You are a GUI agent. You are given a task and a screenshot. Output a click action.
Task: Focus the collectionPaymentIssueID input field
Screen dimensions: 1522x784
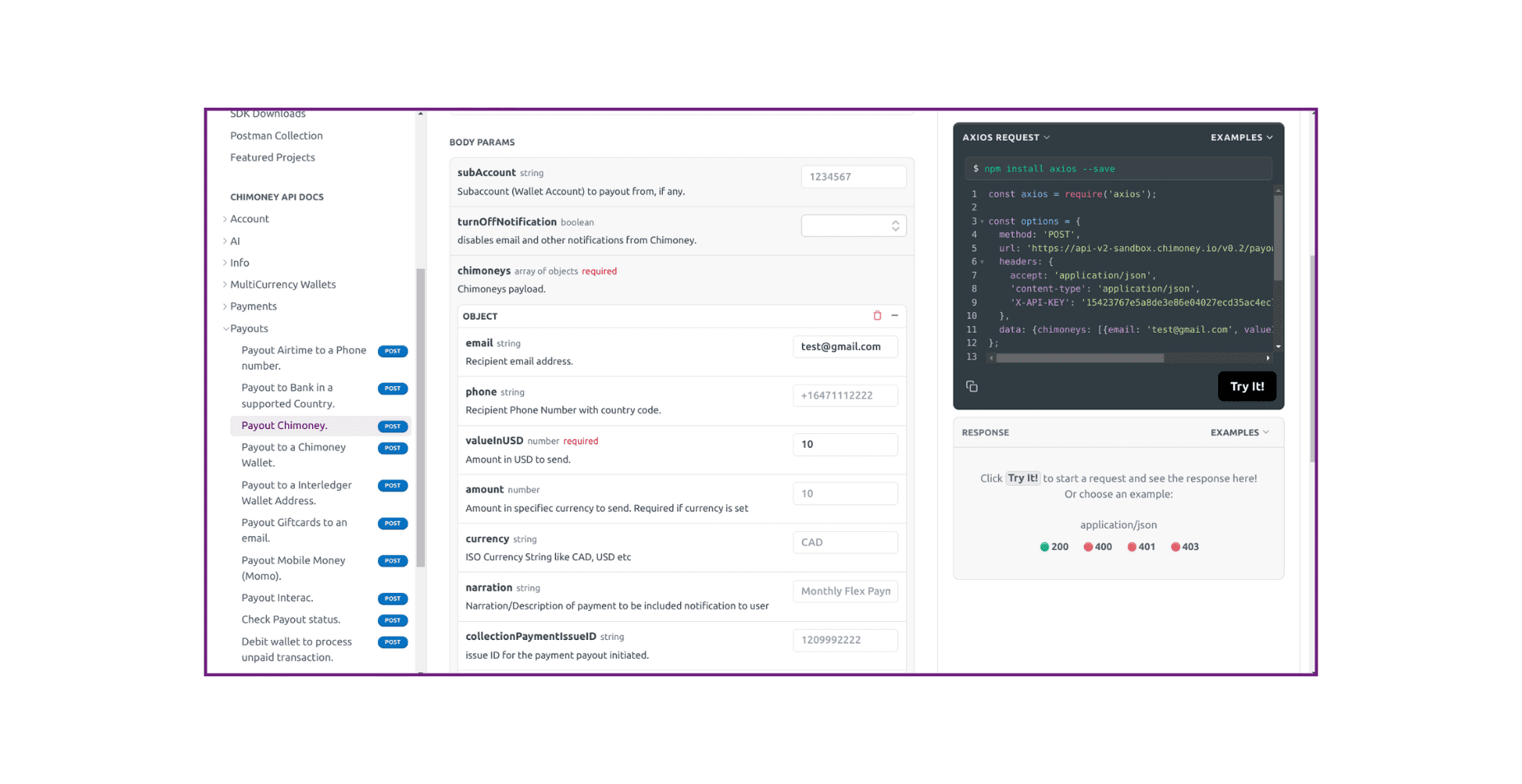(845, 640)
